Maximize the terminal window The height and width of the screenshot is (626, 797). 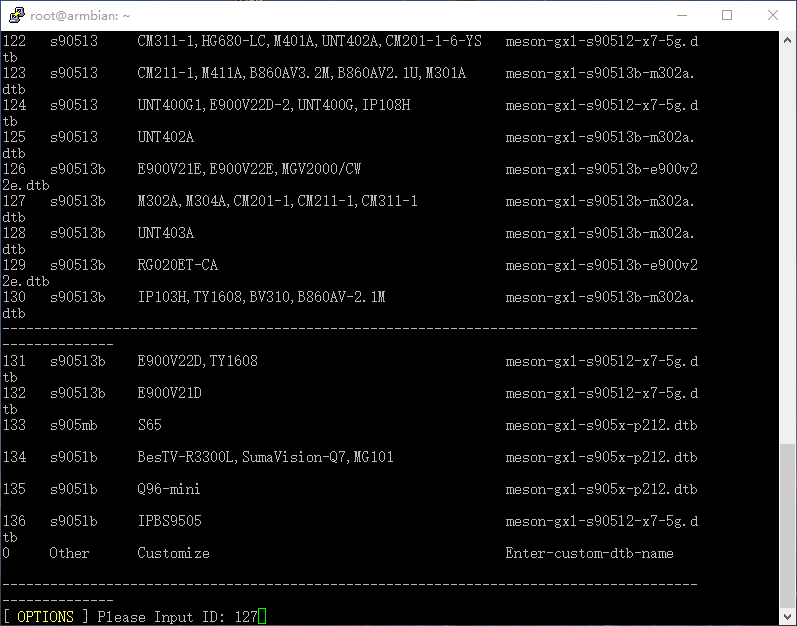(727, 15)
